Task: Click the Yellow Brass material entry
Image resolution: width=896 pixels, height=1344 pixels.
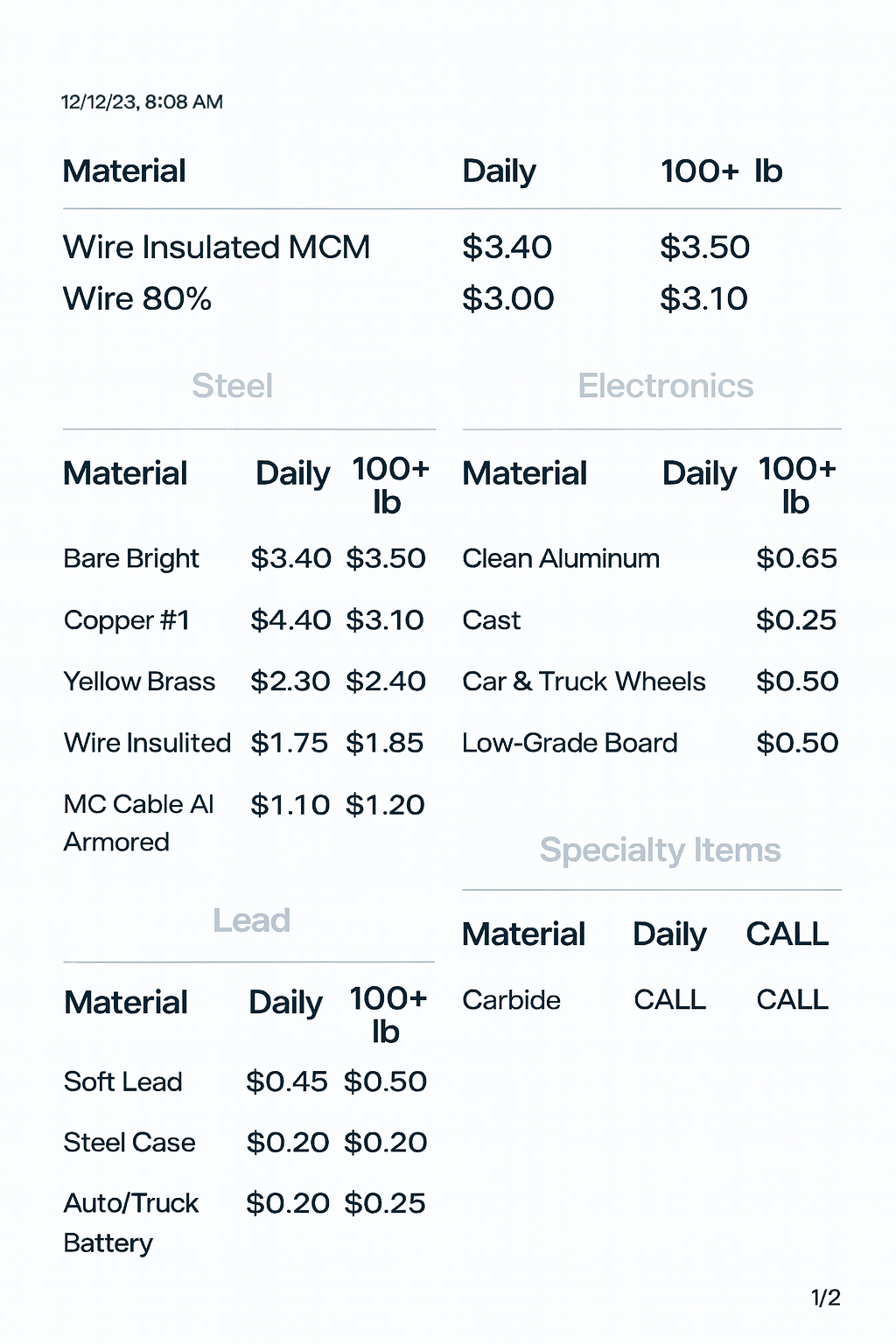Action: tap(139, 682)
